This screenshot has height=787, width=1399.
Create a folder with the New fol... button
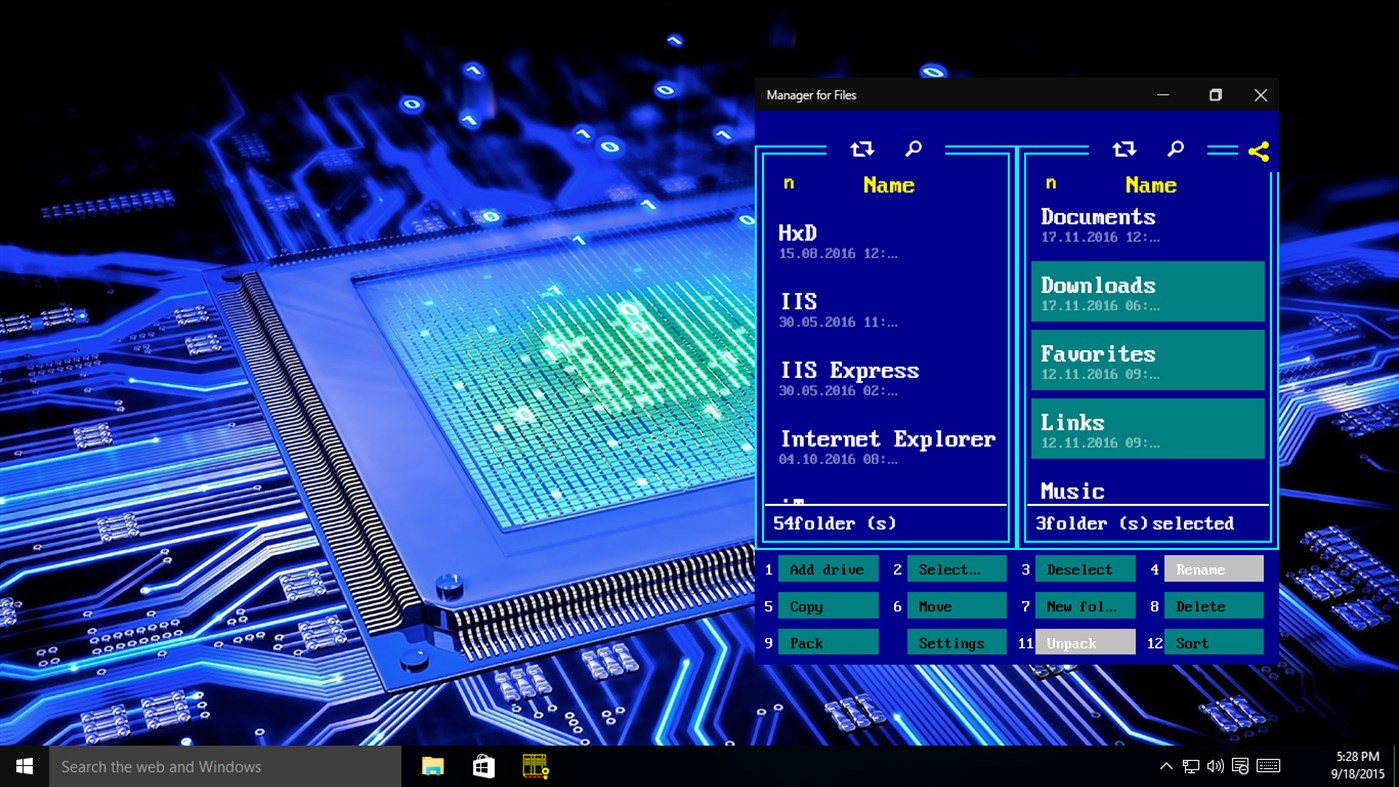(x=1085, y=606)
